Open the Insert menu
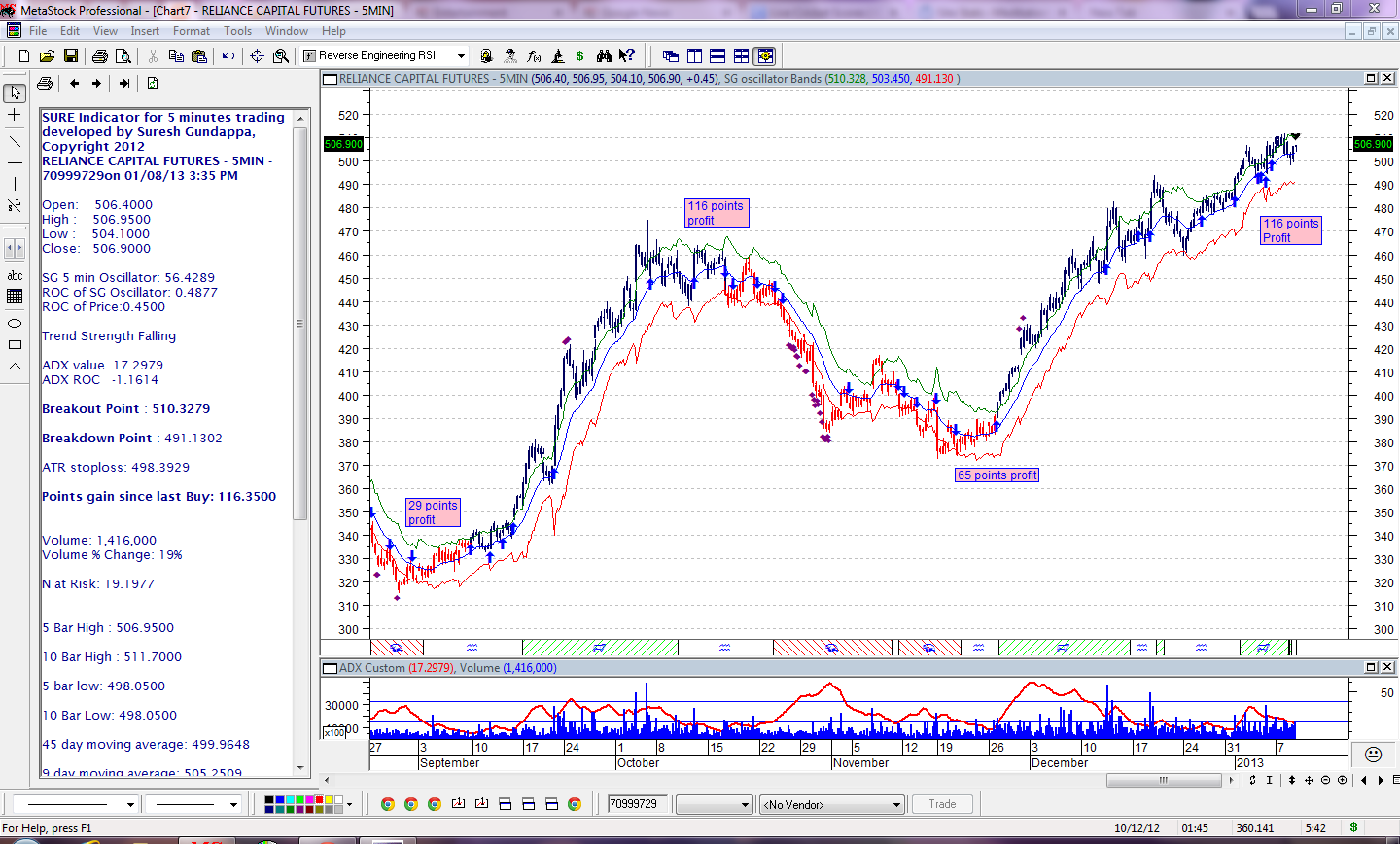Viewport: 1400px width, 844px height. click(x=145, y=31)
